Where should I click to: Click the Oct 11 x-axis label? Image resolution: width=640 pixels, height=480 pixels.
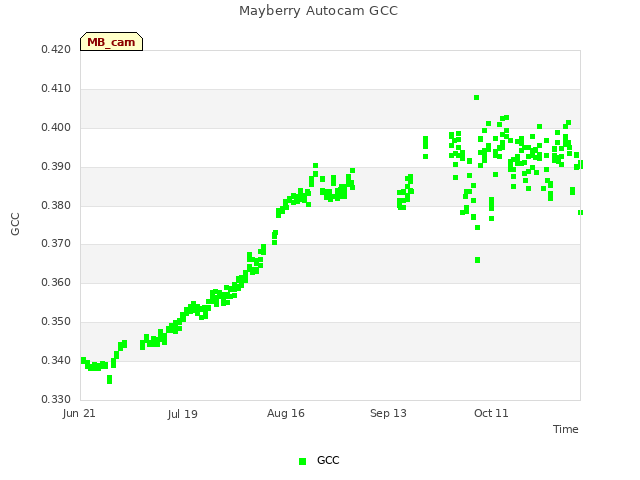pos(491,413)
